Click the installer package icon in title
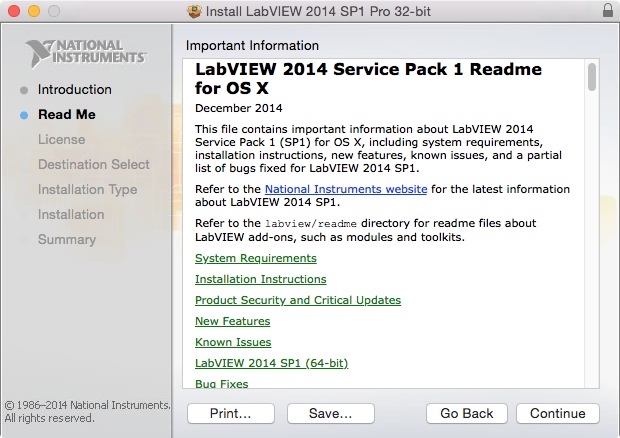Screen dimensions: 620x438 click(x=194, y=11)
